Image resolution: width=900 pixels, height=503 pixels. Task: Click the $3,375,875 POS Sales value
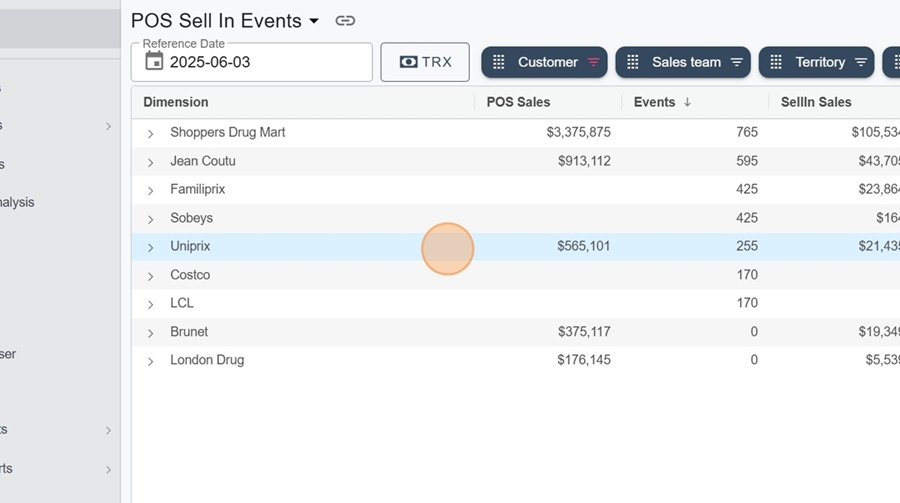(x=579, y=132)
